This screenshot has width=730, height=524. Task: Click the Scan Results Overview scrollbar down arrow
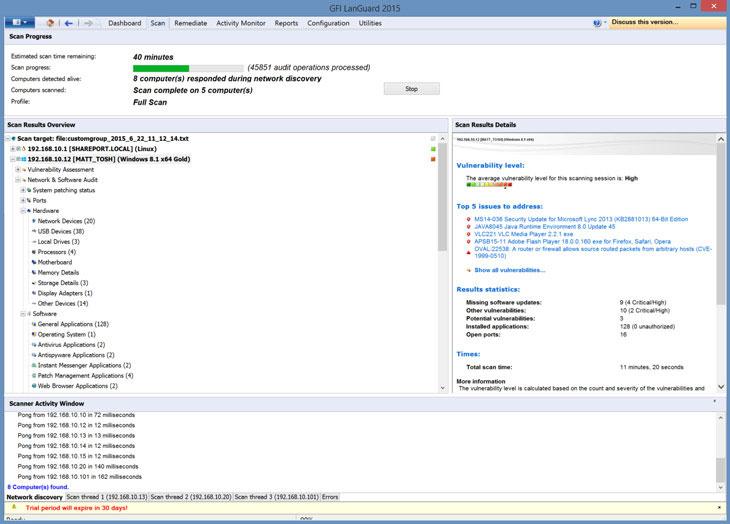click(x=442, y=388)
